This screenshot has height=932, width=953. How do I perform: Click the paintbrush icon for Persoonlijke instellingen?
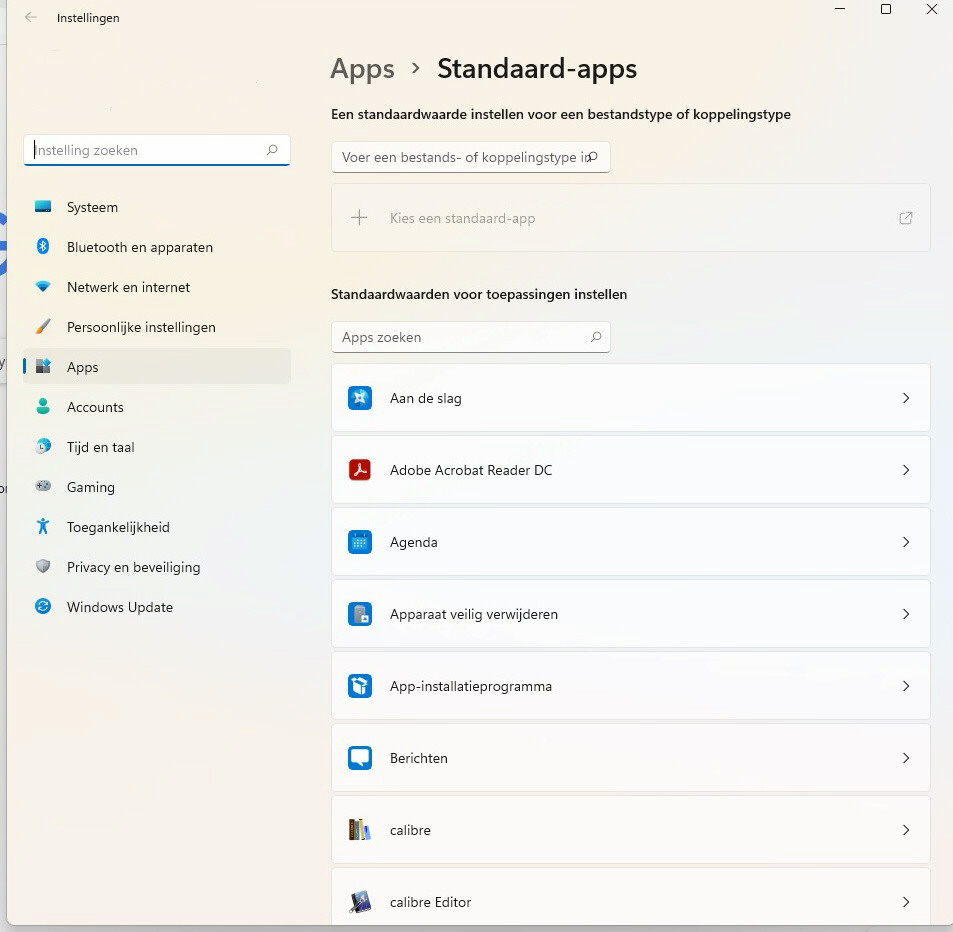pos(43,326)
